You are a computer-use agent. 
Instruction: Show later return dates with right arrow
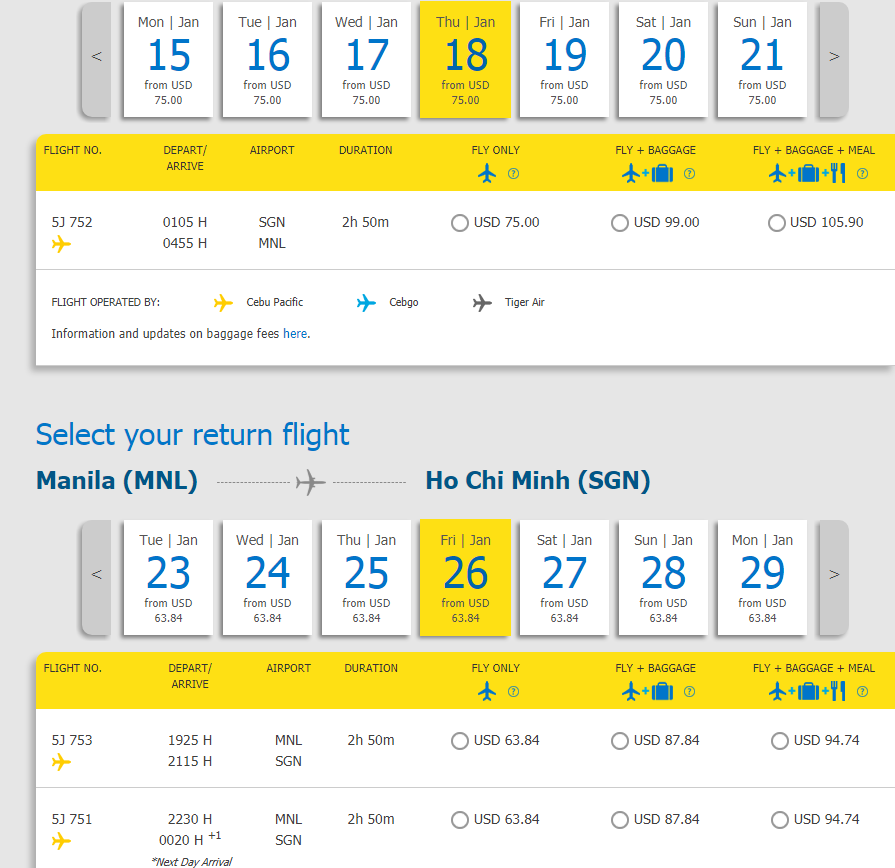pyautogui.click(x=834, y=575)
